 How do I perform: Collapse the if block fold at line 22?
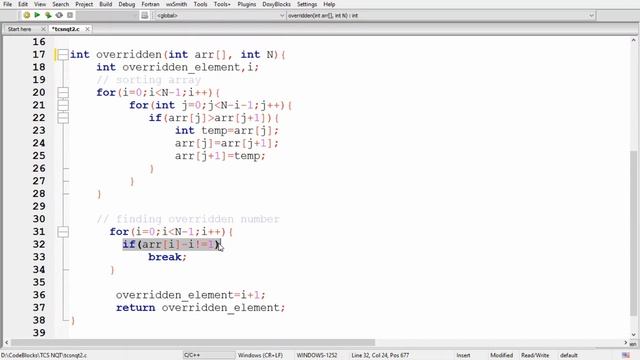(x=63, y=118)
